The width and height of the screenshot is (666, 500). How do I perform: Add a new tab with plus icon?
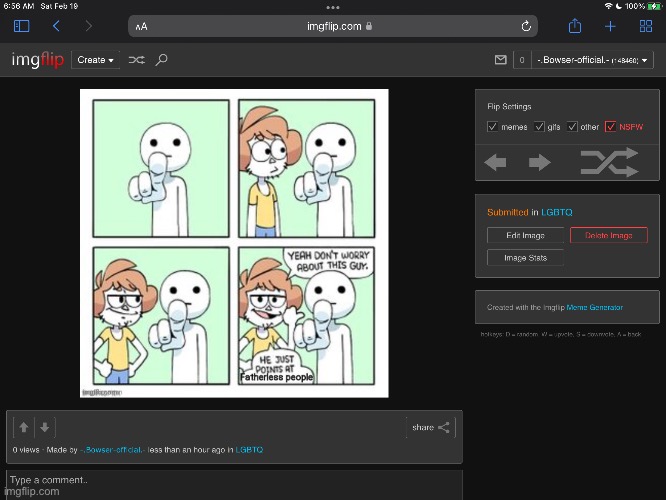610,26
